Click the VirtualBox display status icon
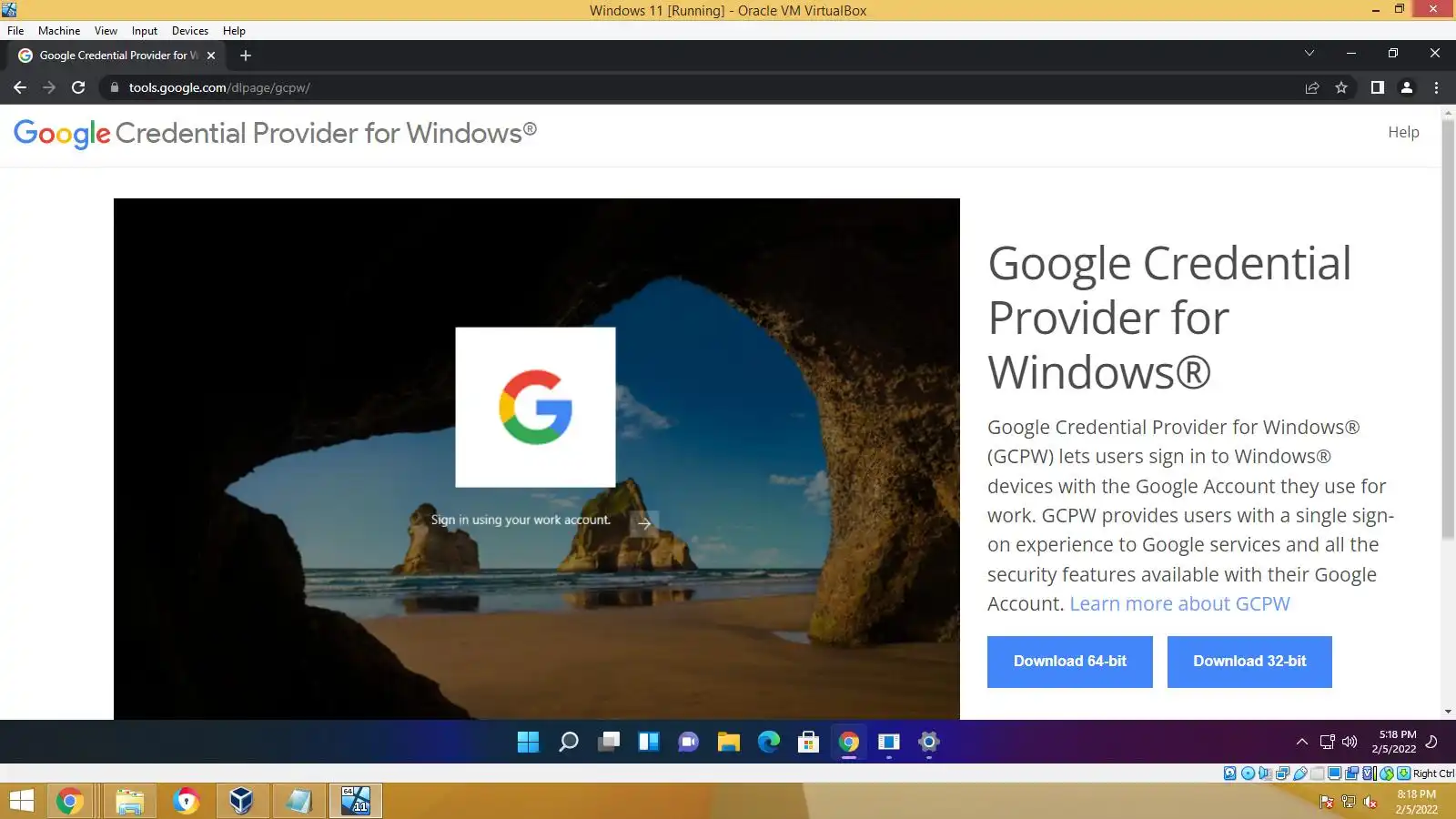The width and height of the screenshot is (1456, 819). coord(1334,773)
